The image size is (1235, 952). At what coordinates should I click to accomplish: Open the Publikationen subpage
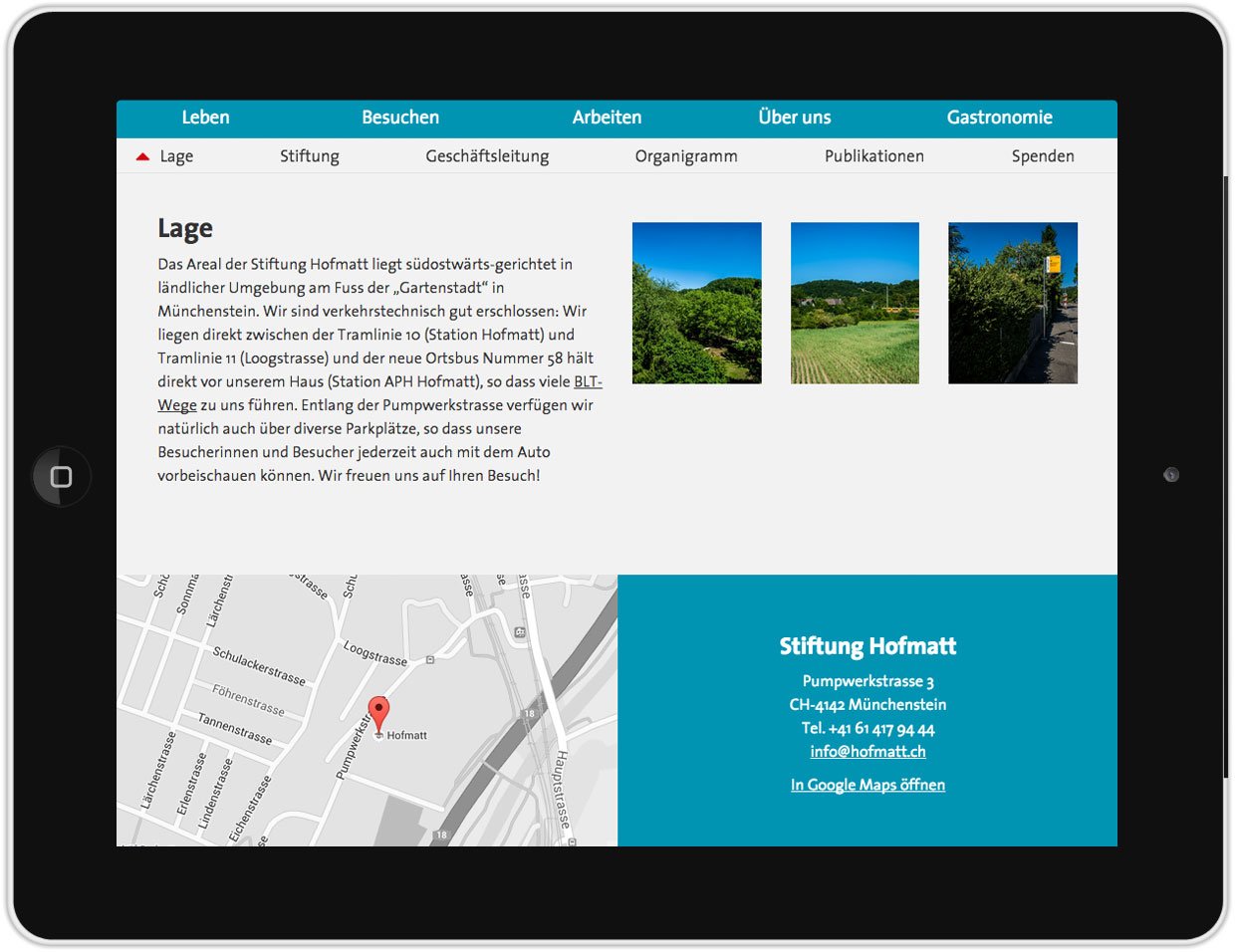[873, 156]
